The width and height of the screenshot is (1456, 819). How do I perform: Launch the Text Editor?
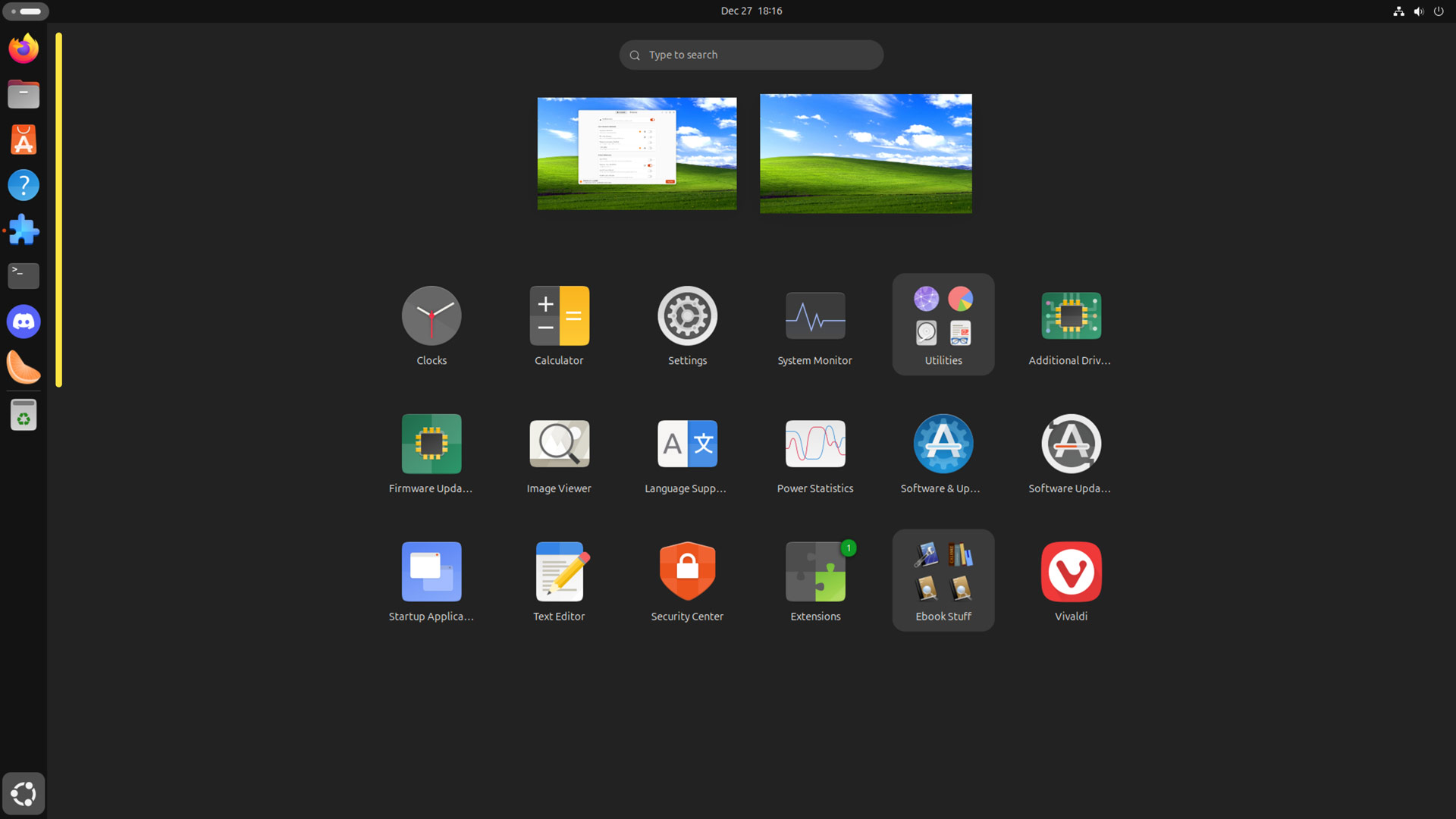pyautogui.click(x=559, y=581)
